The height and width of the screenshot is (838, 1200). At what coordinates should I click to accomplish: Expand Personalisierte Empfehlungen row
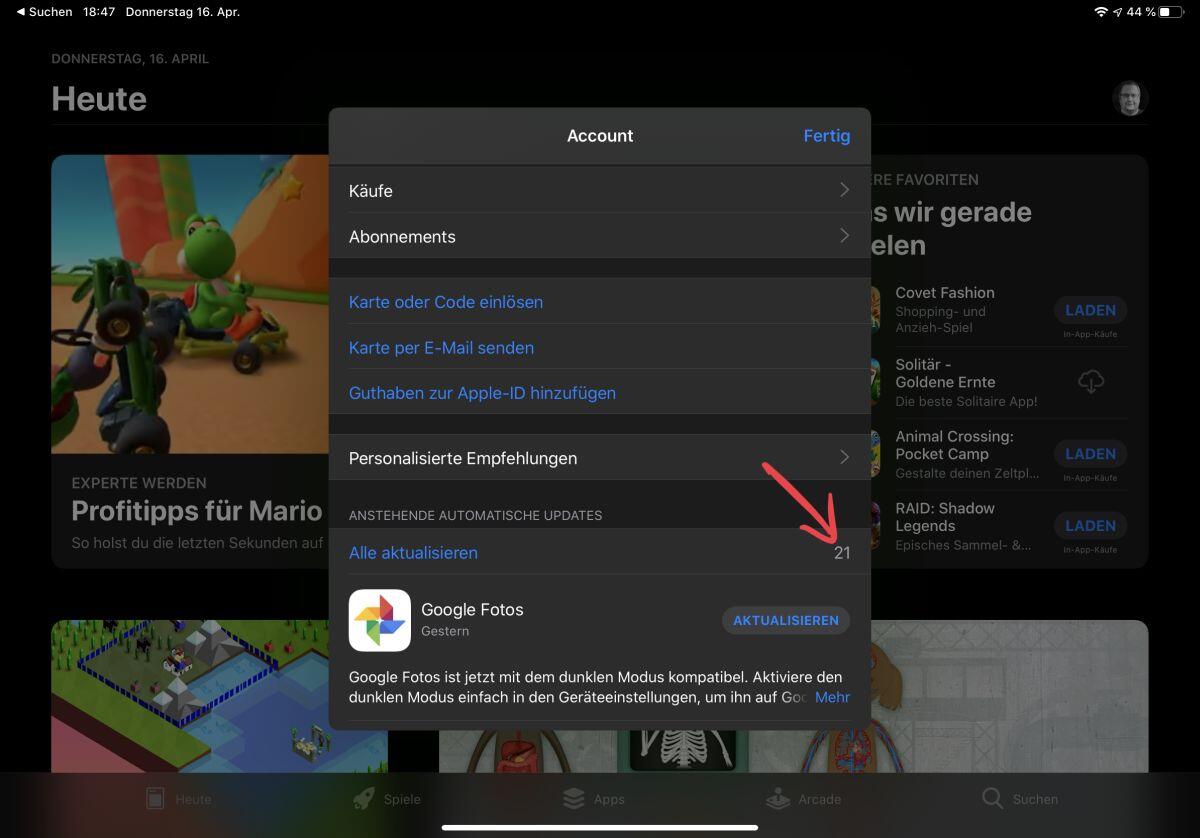pos(844,458)
